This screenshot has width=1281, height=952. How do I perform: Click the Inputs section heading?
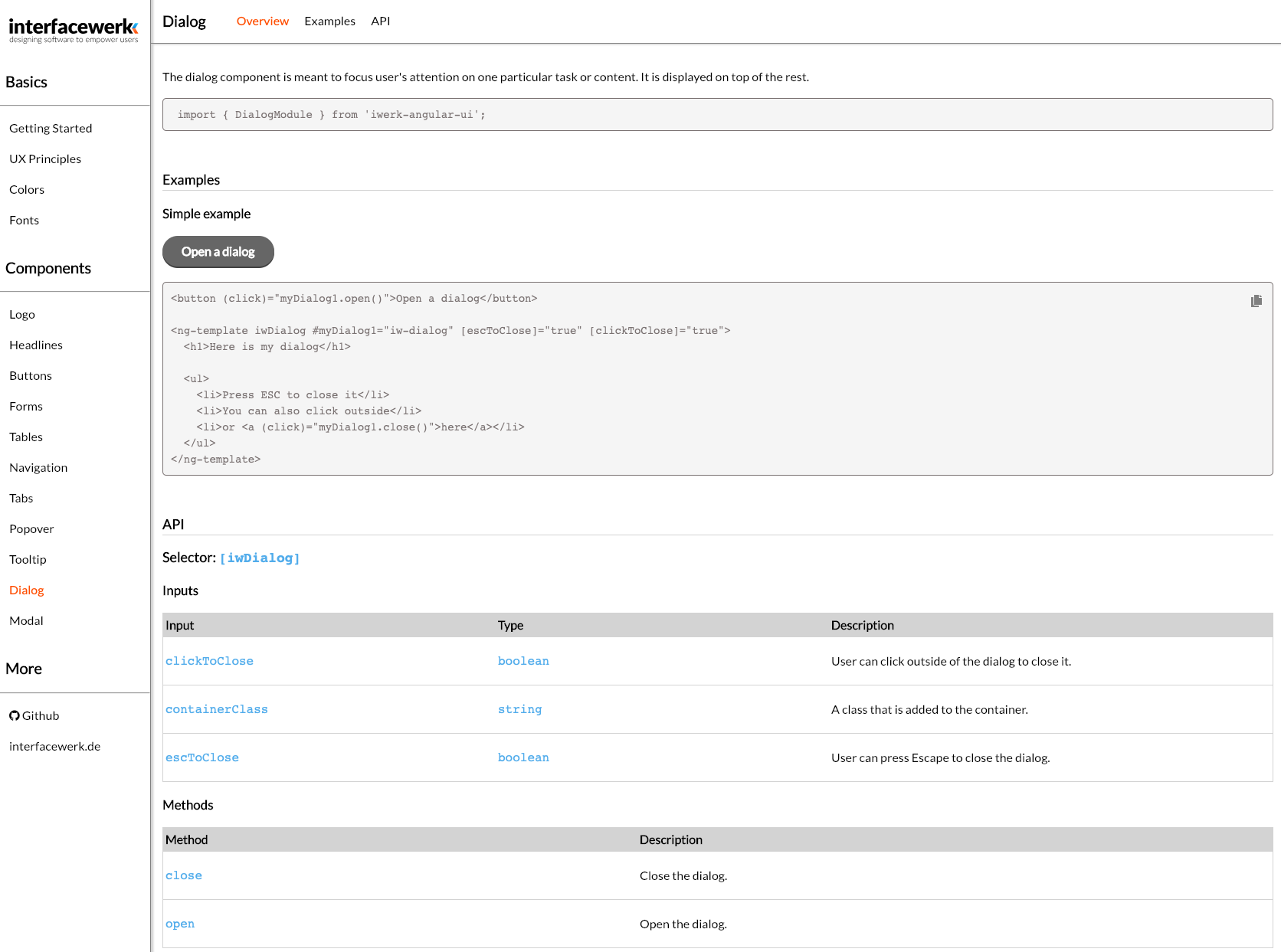[180, 591]
